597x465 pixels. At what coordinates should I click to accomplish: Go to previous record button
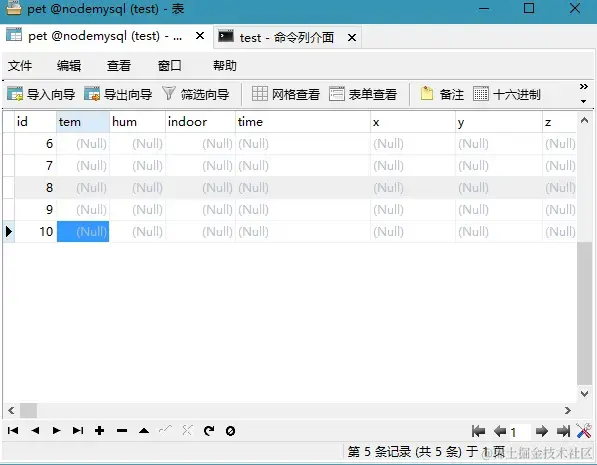pyautogui.click(x=35, y=431)
